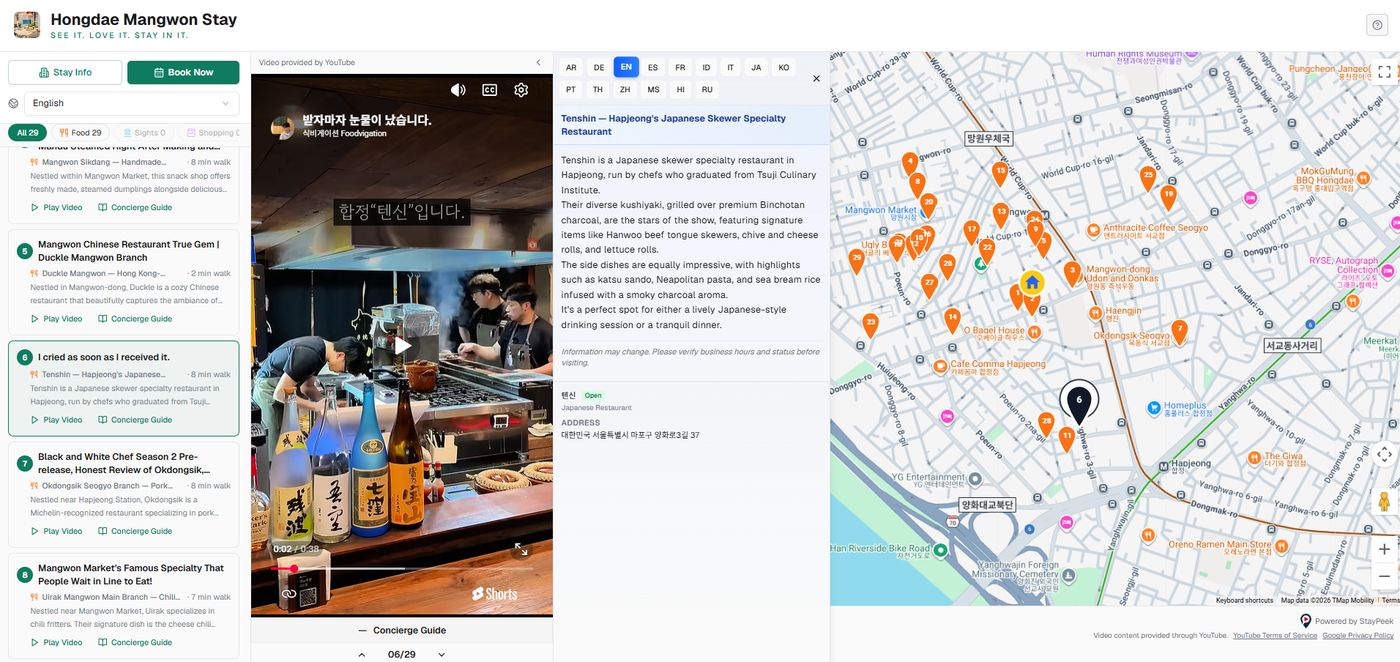
Task: Select the Sights 0 filter tab
Action: [144, 132]
